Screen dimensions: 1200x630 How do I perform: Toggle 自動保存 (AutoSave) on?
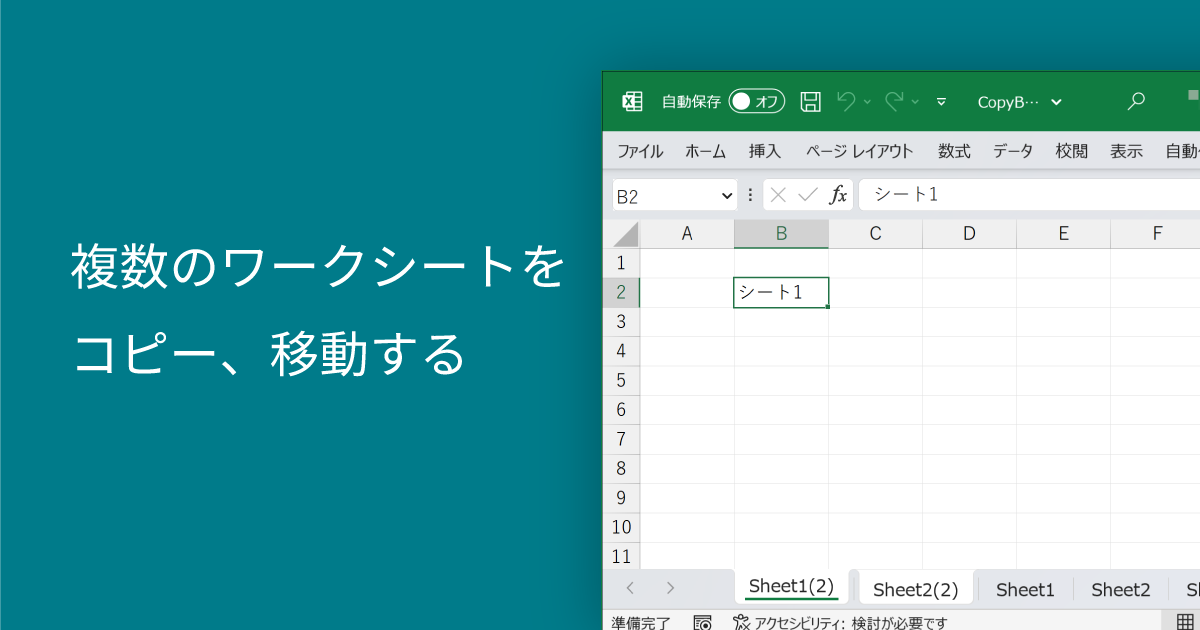click(756, 101)
